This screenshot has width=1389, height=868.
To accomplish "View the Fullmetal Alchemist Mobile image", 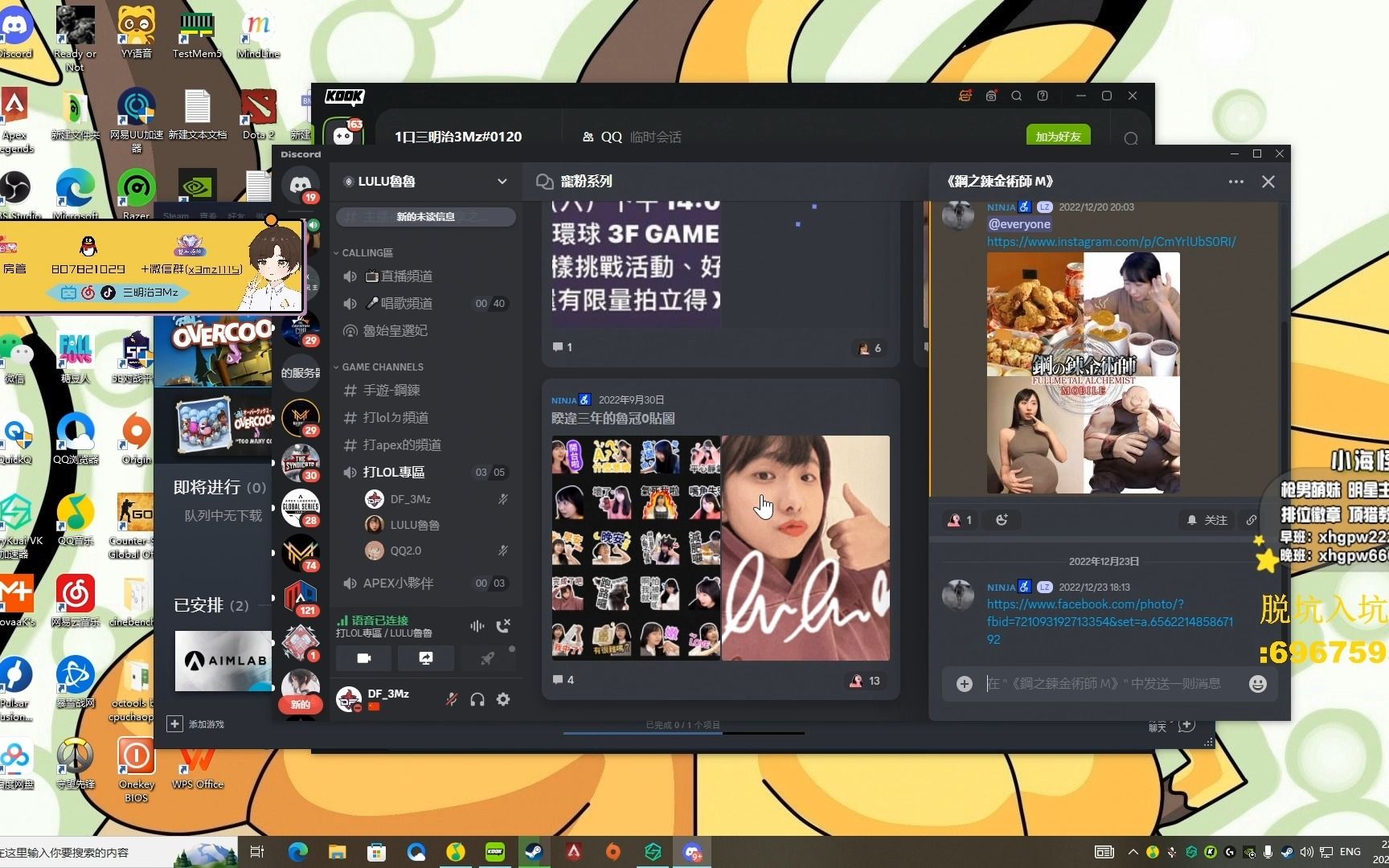I will point(1084,373).
